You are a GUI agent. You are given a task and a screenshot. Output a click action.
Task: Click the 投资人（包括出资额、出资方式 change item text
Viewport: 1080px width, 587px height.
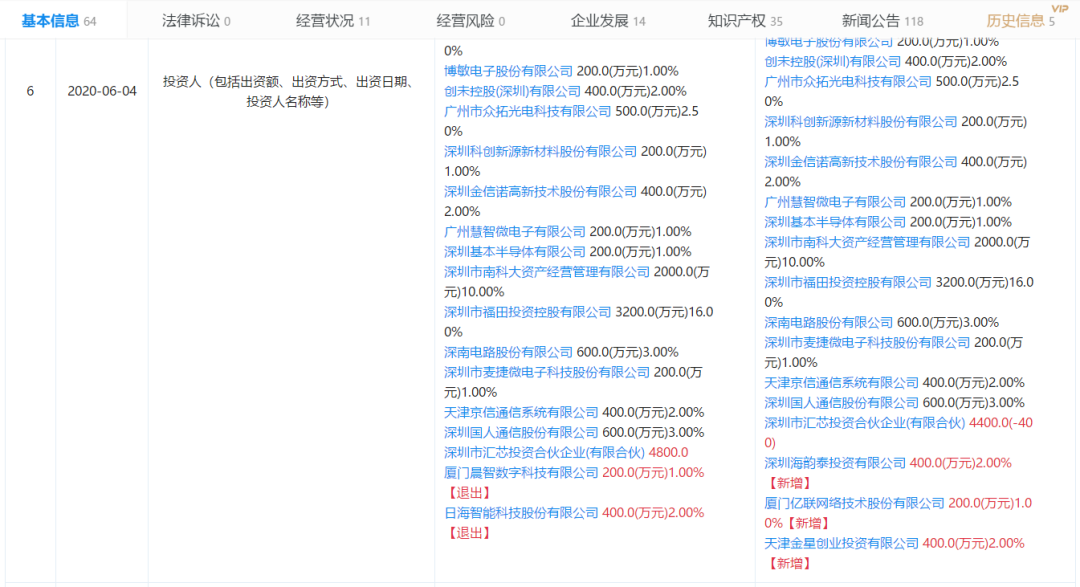click(x=288, y=92)
